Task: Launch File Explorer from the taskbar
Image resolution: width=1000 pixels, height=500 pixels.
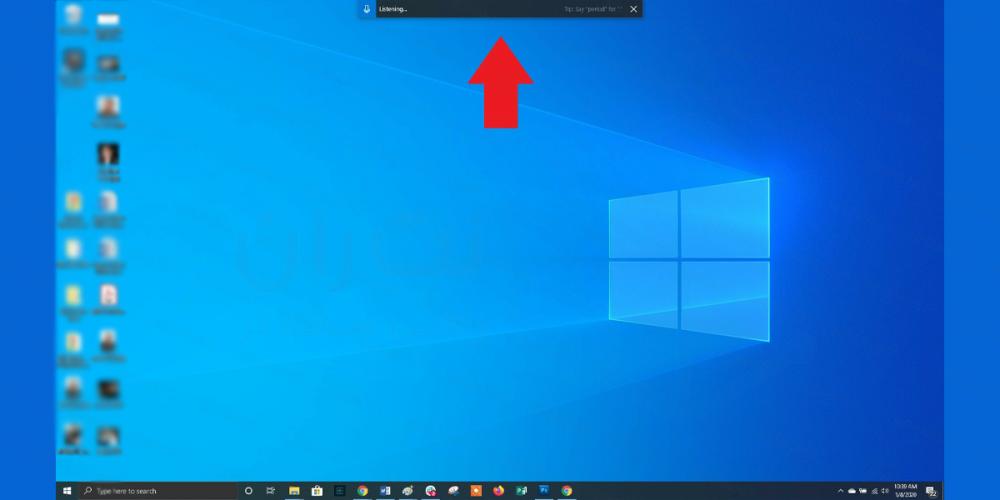Action: pyautogui.click(x=294, y=491)
